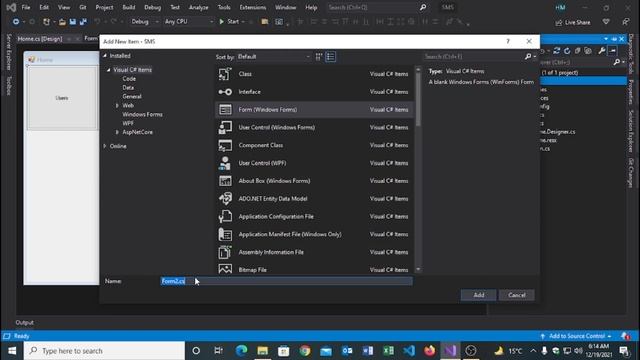The width and height of the screenshot is (640, 360).
Task: Select Bitmap File template
Action: [x=313, y=269]
